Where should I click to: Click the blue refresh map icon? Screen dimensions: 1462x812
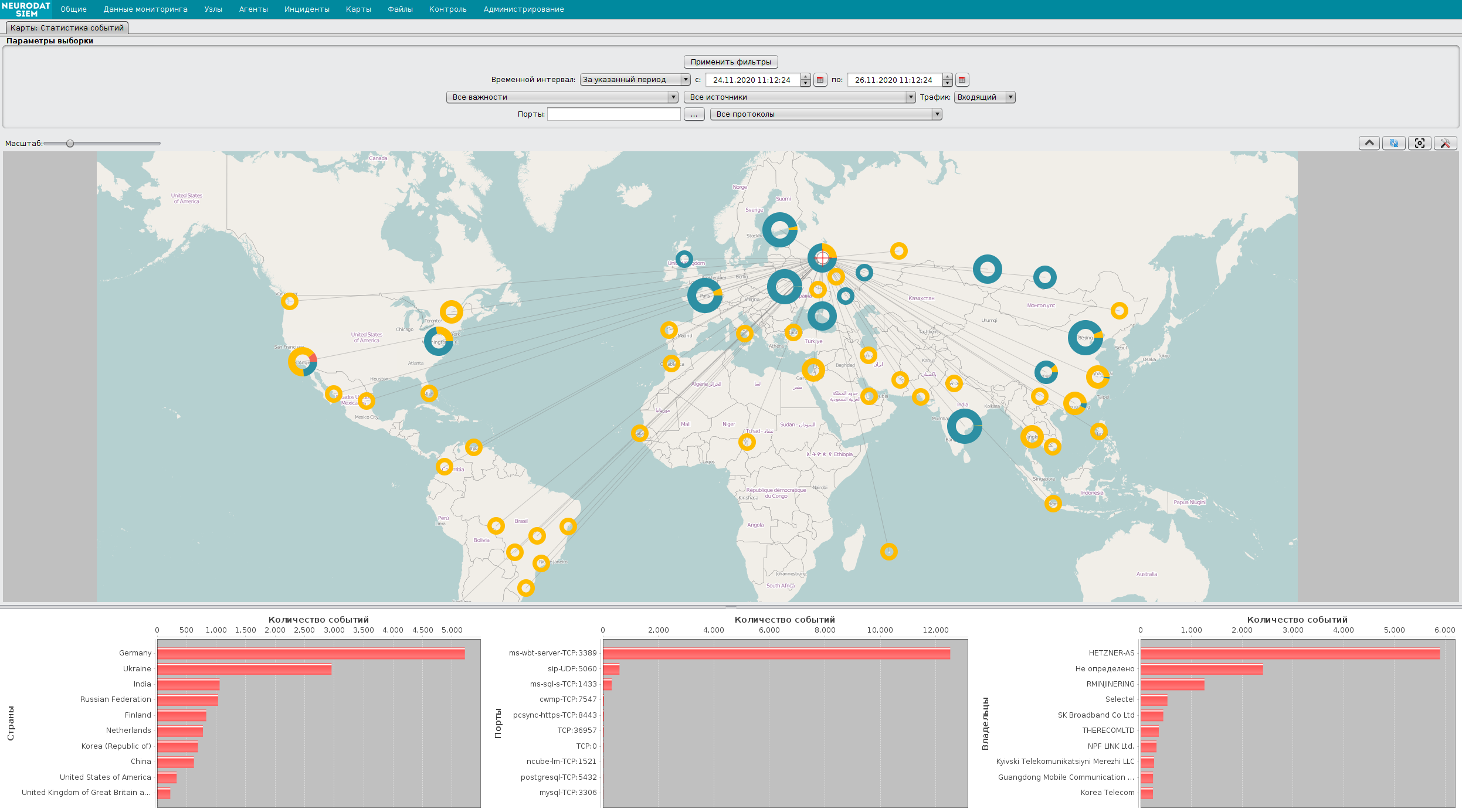[x=1394, y=143]
